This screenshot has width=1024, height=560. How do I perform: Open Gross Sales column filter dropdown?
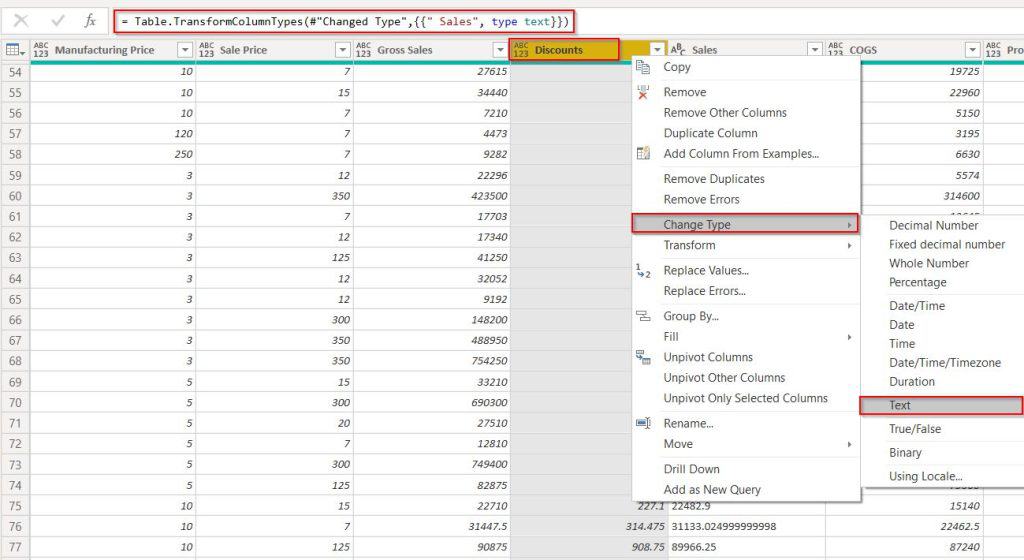coord(500,50)
